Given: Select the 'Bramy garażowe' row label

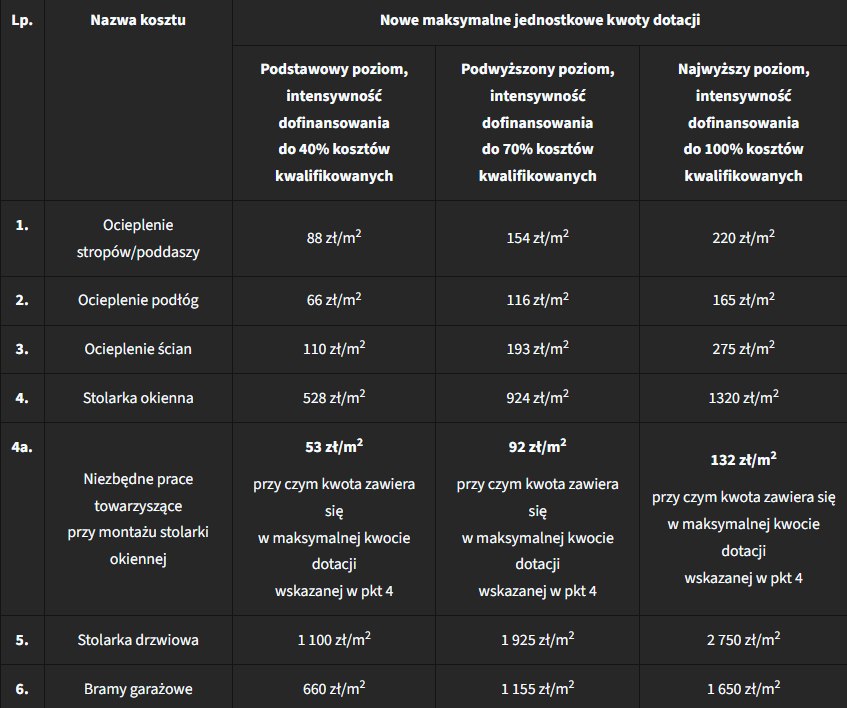Looking at the screenshot, I should tap(138, 689).
